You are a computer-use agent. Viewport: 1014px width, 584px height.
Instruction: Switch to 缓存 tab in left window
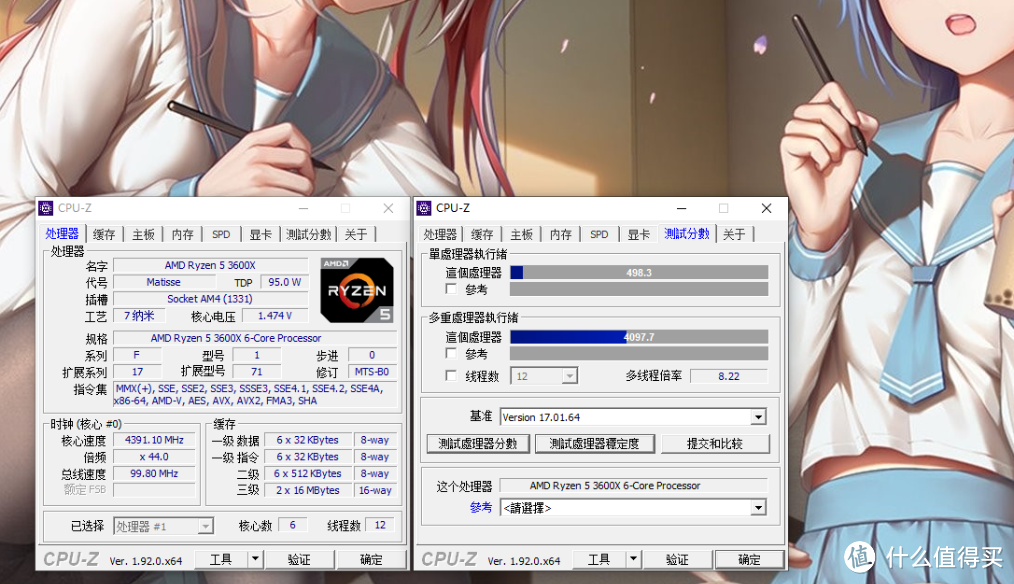[x=103, y=234]
